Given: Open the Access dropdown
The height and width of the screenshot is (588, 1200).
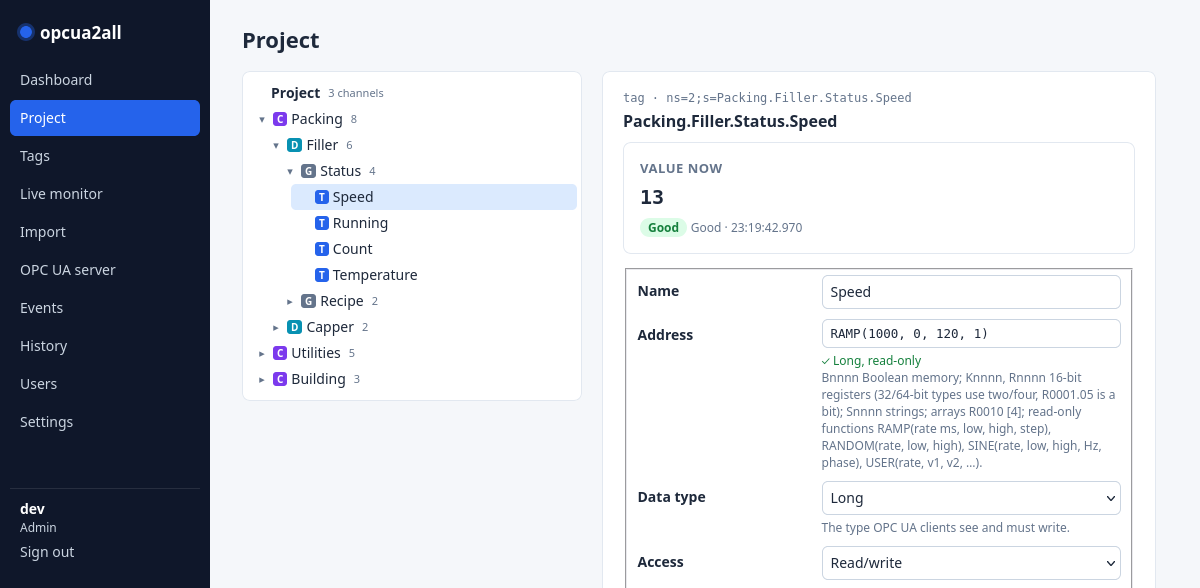Looking at the screenshot, I should click(971, 563).
